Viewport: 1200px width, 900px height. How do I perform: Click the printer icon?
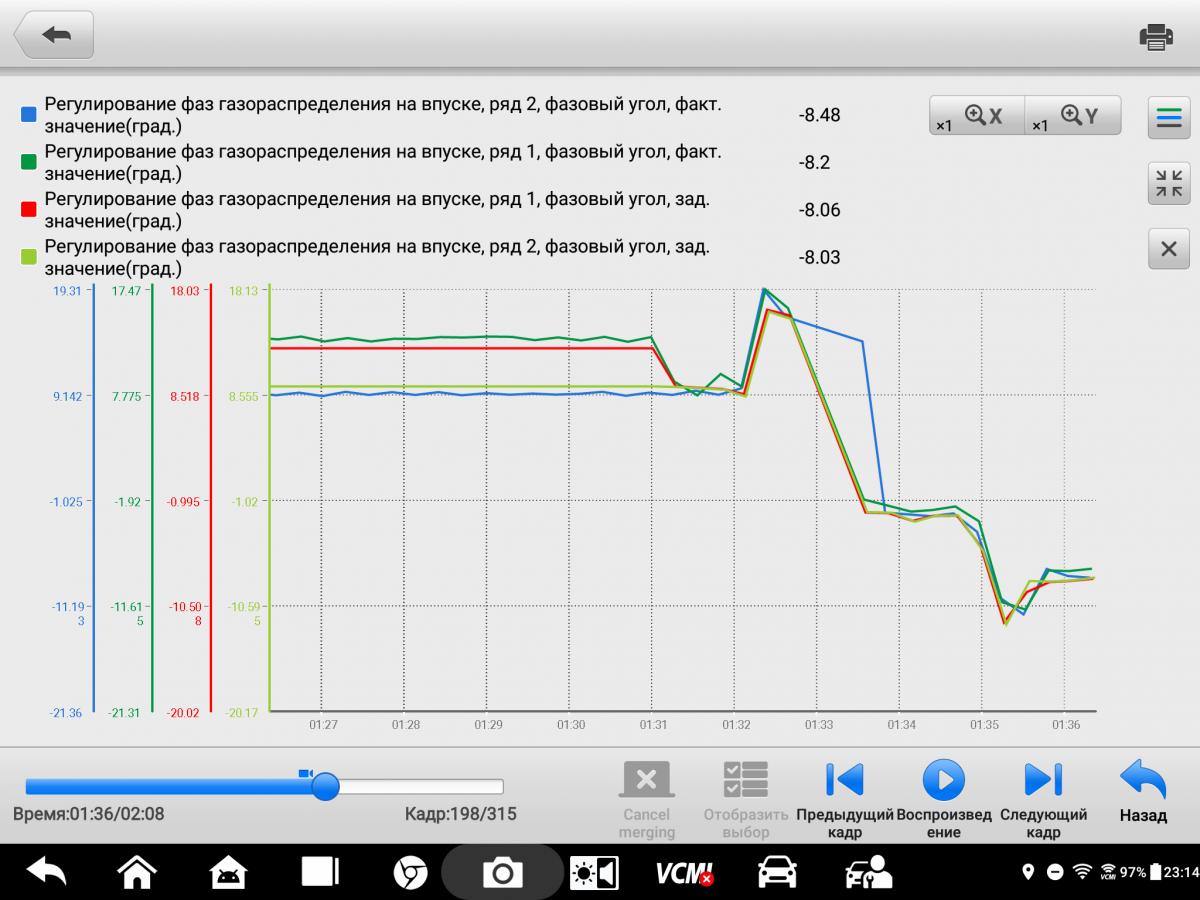coord(1156,37)
